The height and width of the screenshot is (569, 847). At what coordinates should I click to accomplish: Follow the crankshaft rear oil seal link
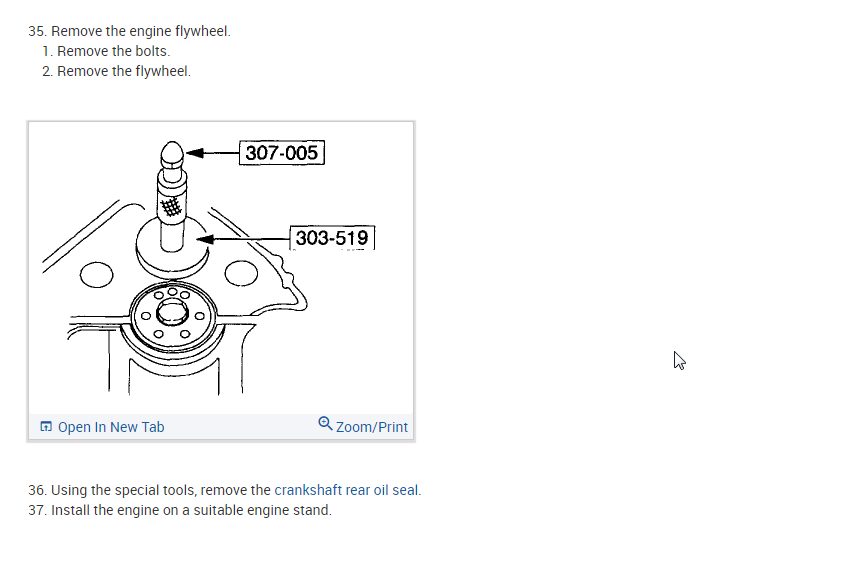pos(346,490)
